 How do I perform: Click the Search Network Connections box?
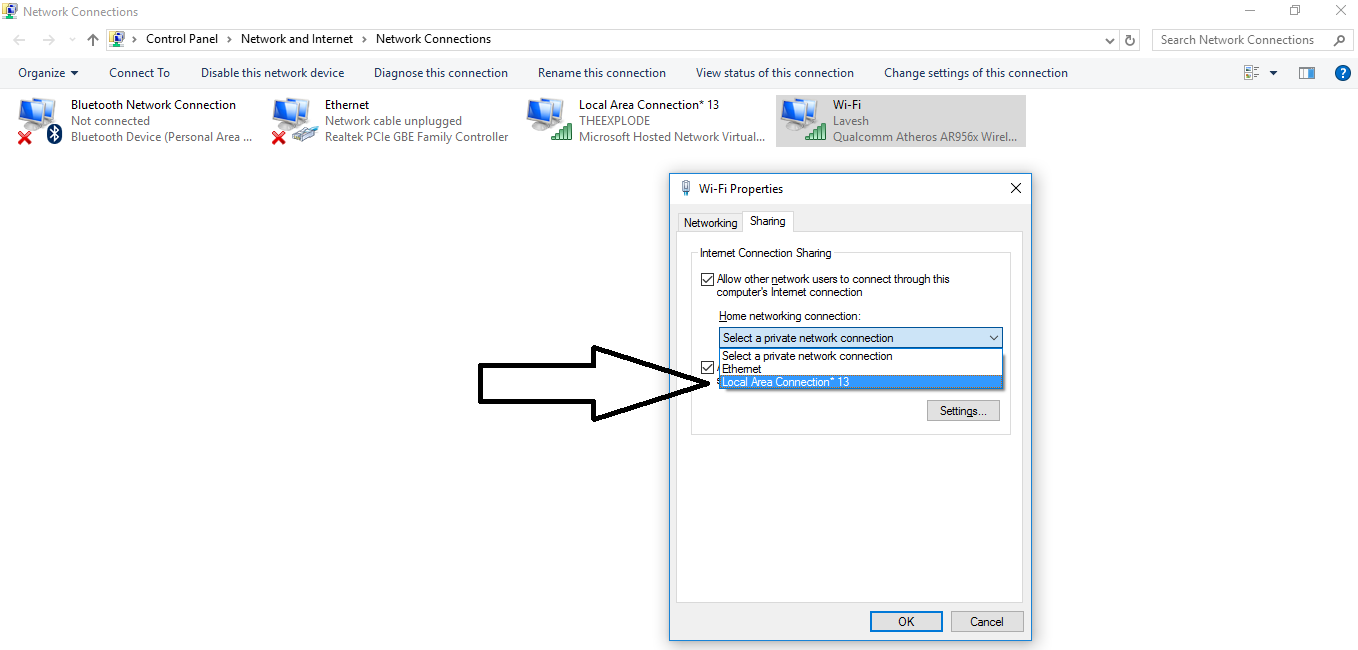coord(1240,39)
